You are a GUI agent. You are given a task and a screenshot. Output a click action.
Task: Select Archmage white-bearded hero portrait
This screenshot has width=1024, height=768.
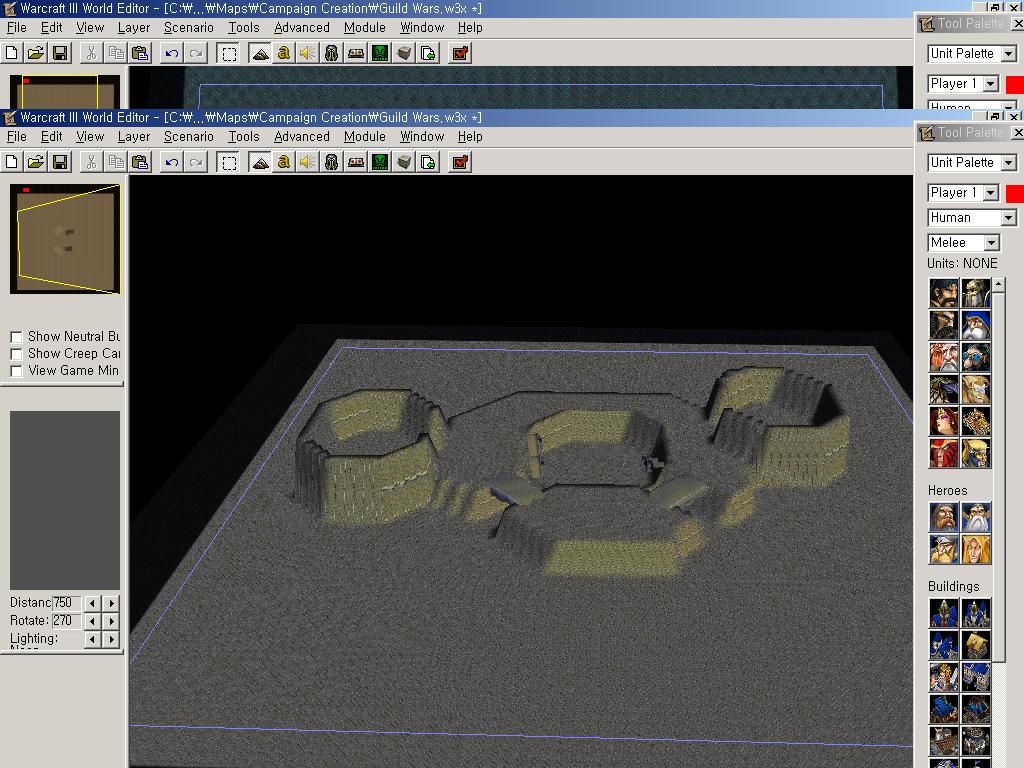pyautogui.click(x=976, y=517)
